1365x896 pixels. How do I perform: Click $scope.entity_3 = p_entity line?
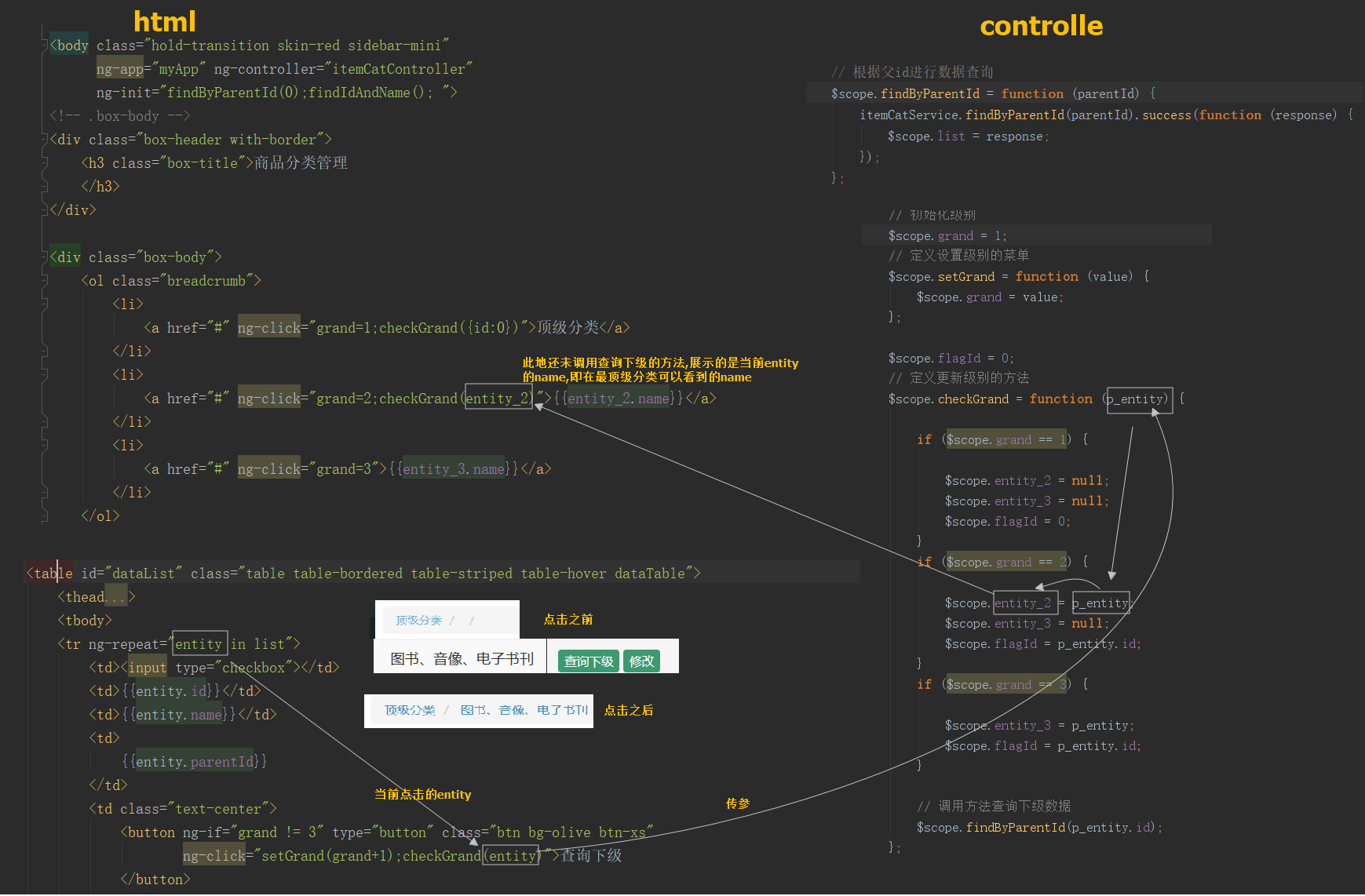1039,725
